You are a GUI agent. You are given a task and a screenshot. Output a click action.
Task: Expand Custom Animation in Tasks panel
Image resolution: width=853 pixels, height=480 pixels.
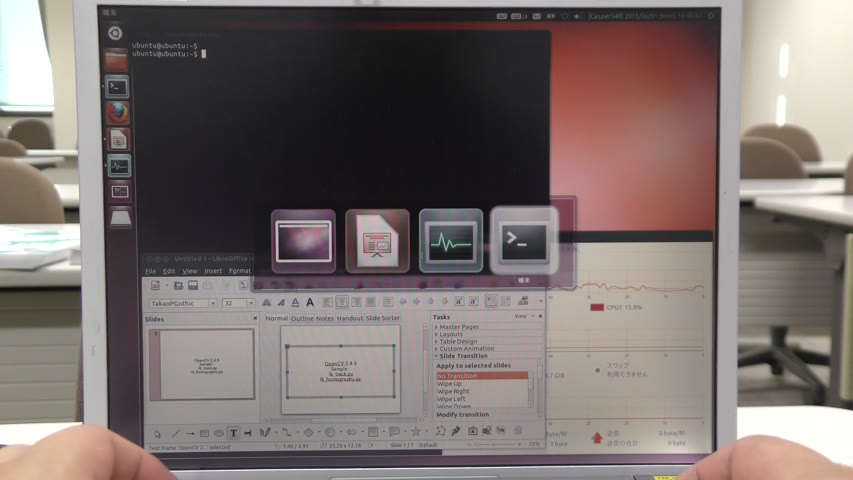[x=465, y=348]
